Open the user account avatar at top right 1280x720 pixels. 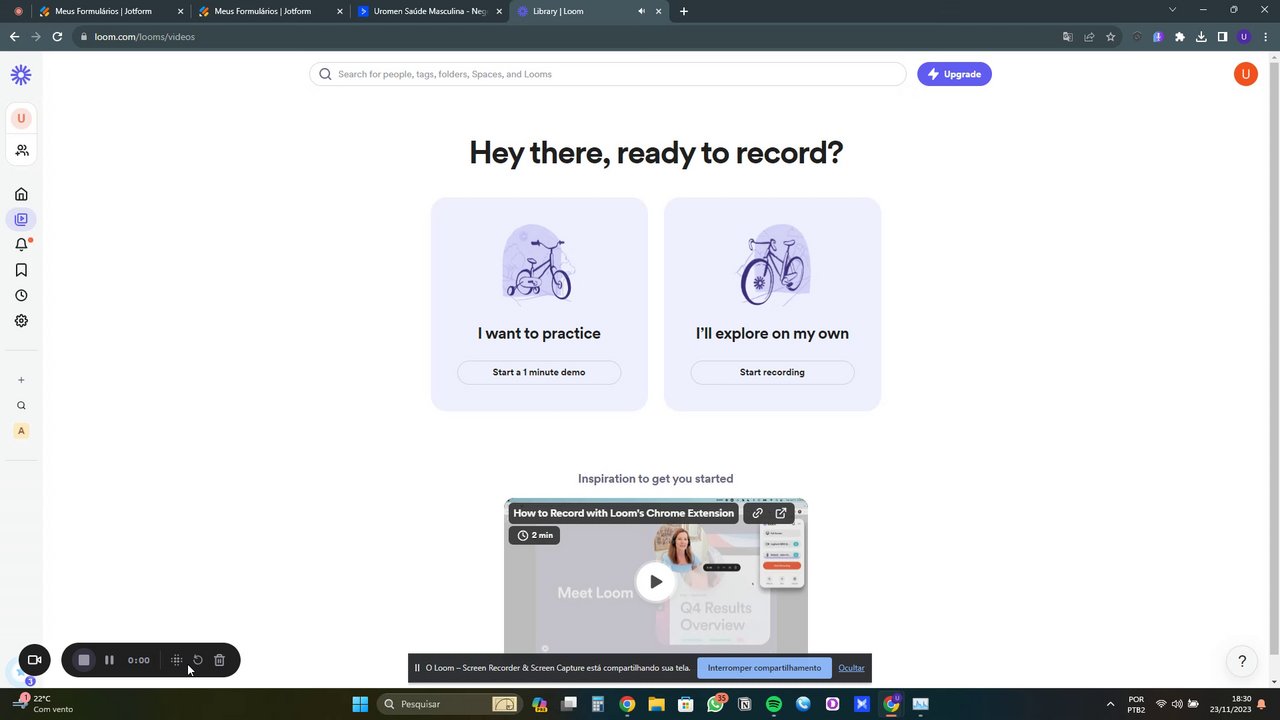tap(1245, 74)
